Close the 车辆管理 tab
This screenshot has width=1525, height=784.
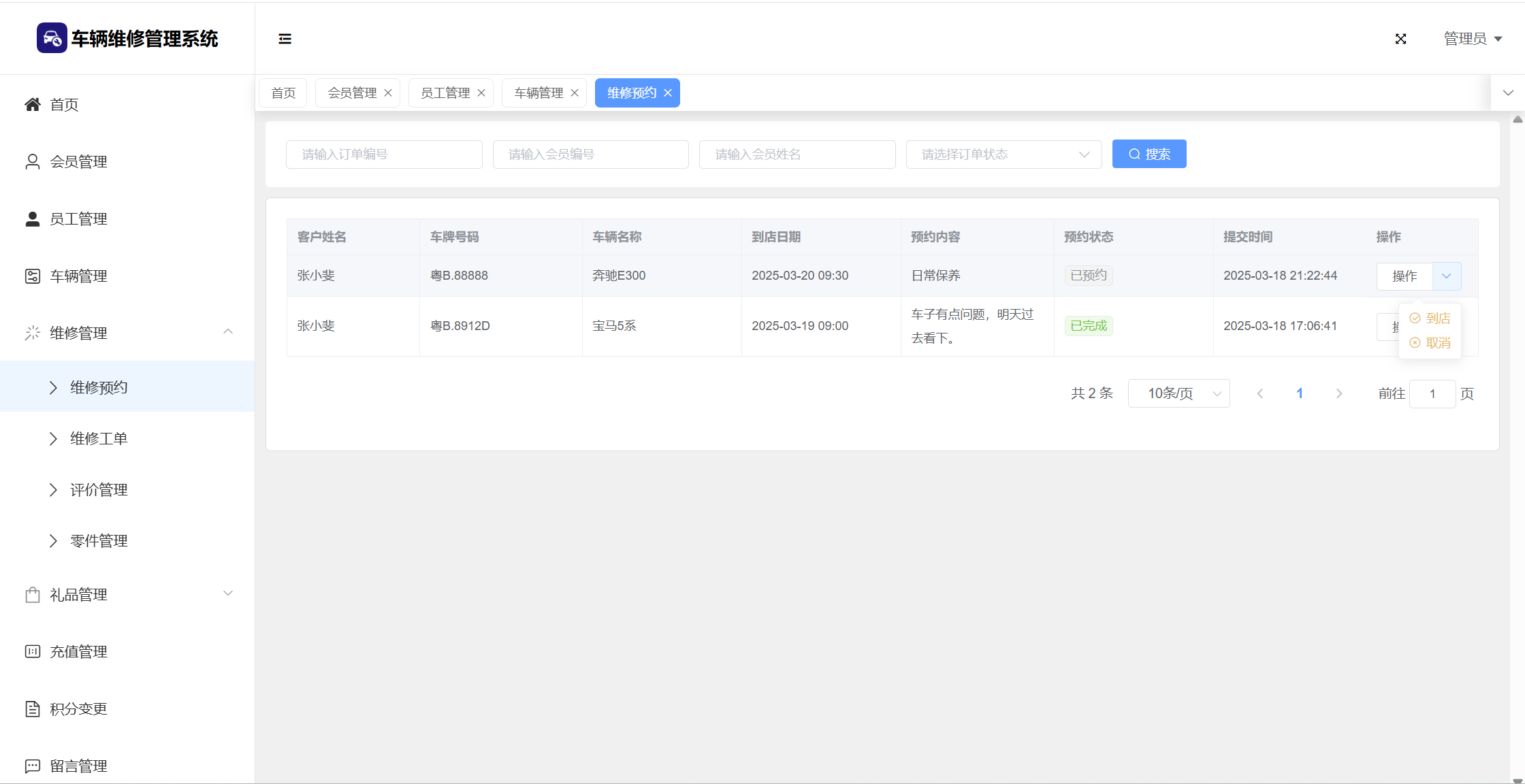tap(575, 93)
